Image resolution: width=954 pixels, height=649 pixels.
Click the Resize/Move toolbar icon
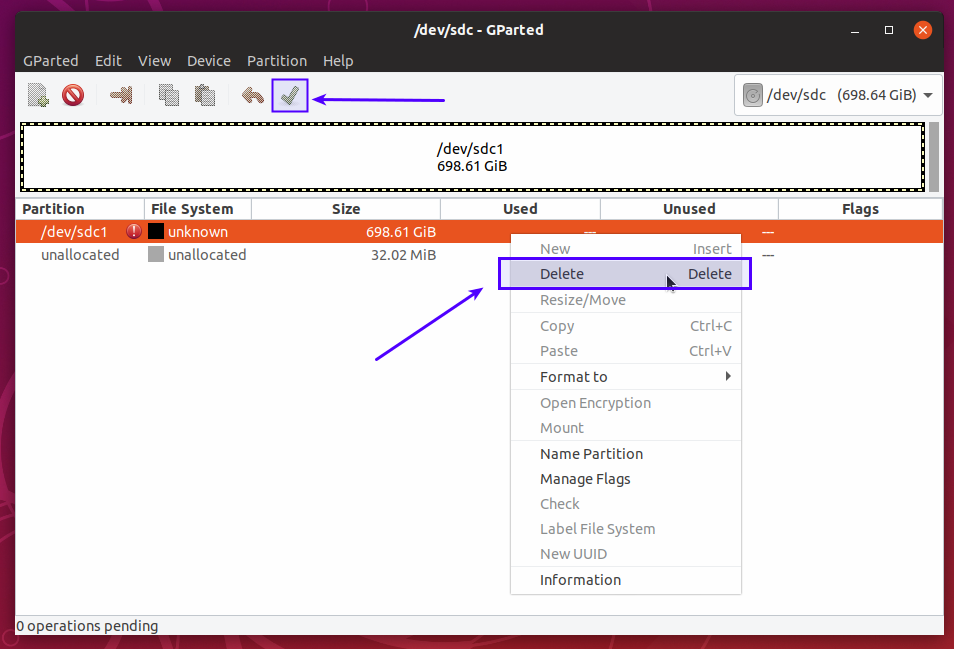point(121,96)
